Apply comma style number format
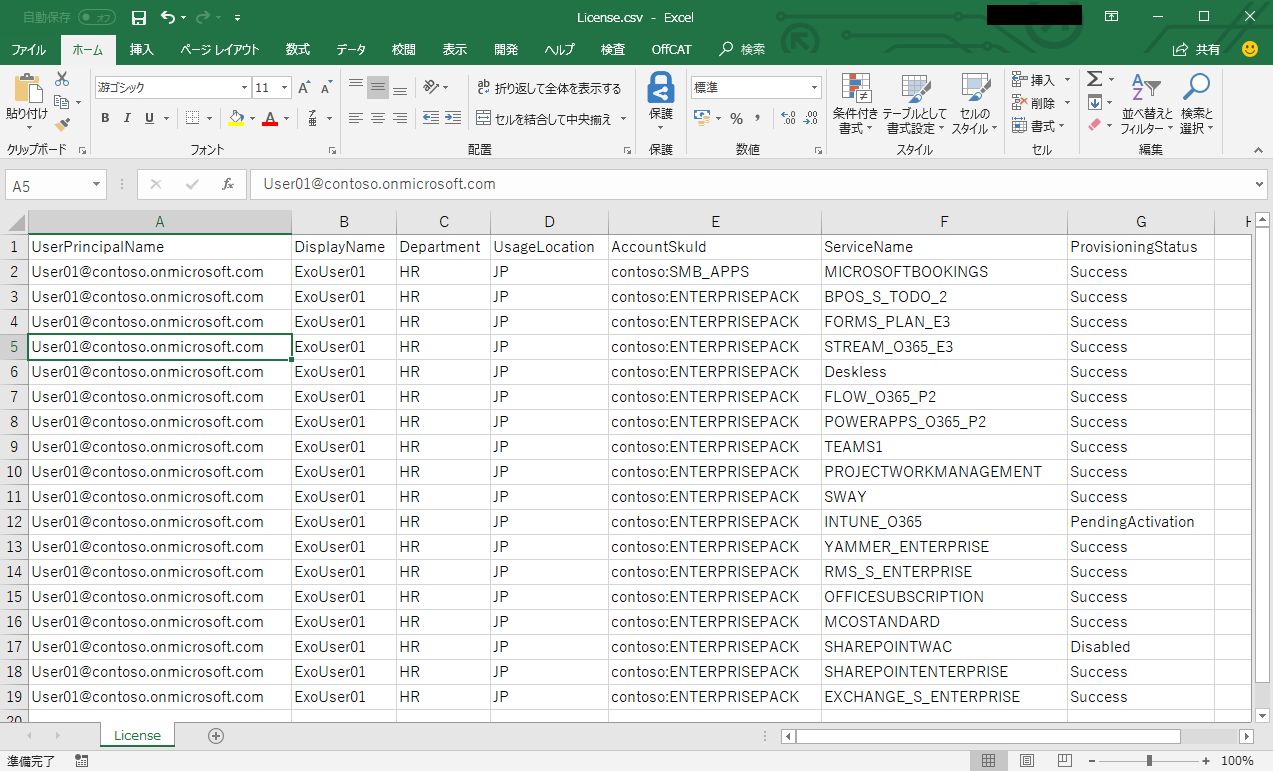The width and height of the screenshot is (1273, 771). (758, 118)
